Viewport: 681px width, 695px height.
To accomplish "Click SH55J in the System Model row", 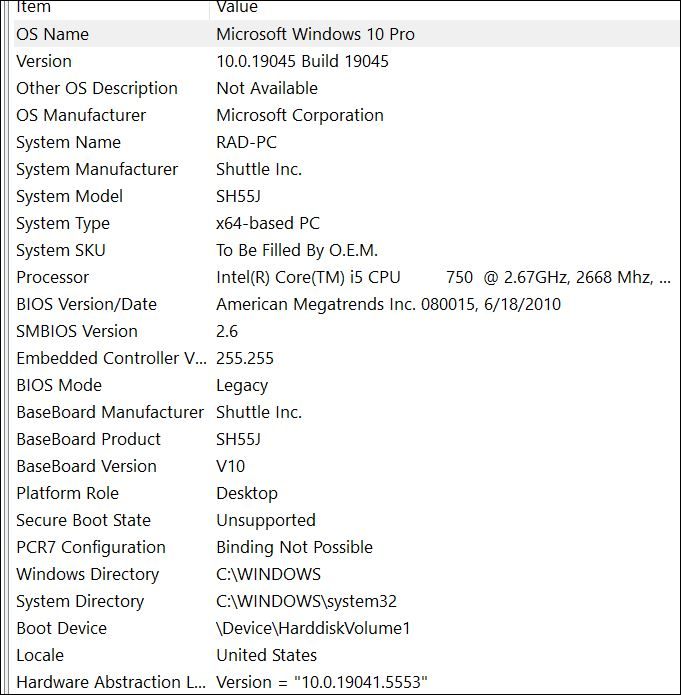I will pos(239,196).
